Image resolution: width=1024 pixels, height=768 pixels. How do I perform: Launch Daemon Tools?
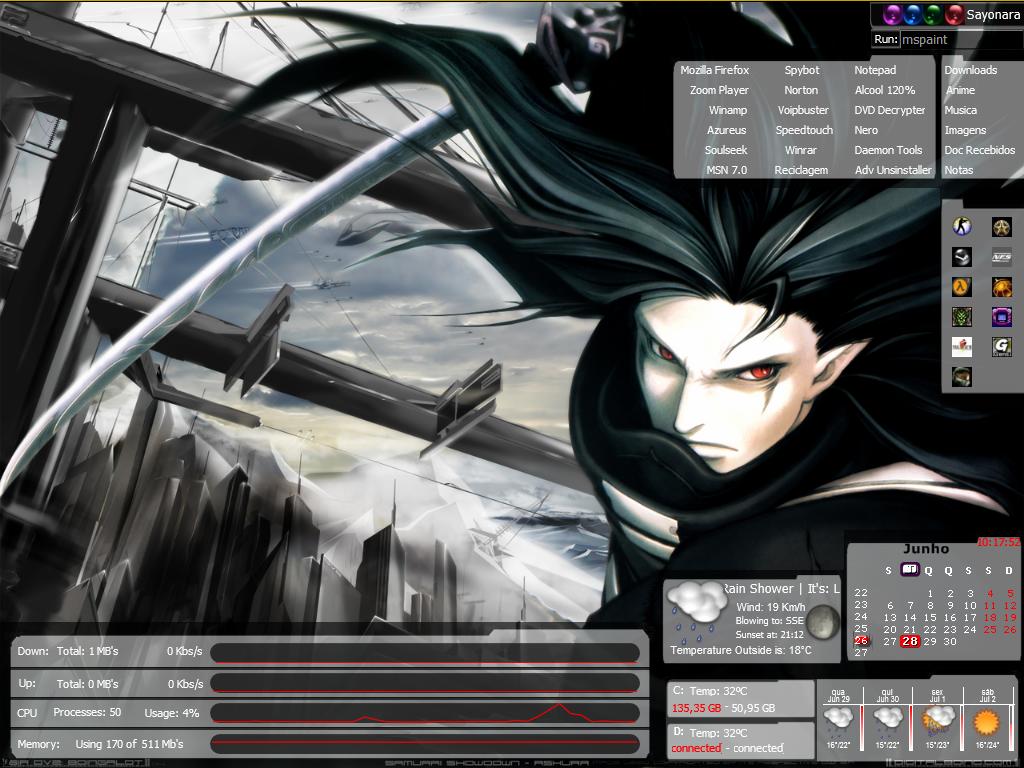pos(888,150)
